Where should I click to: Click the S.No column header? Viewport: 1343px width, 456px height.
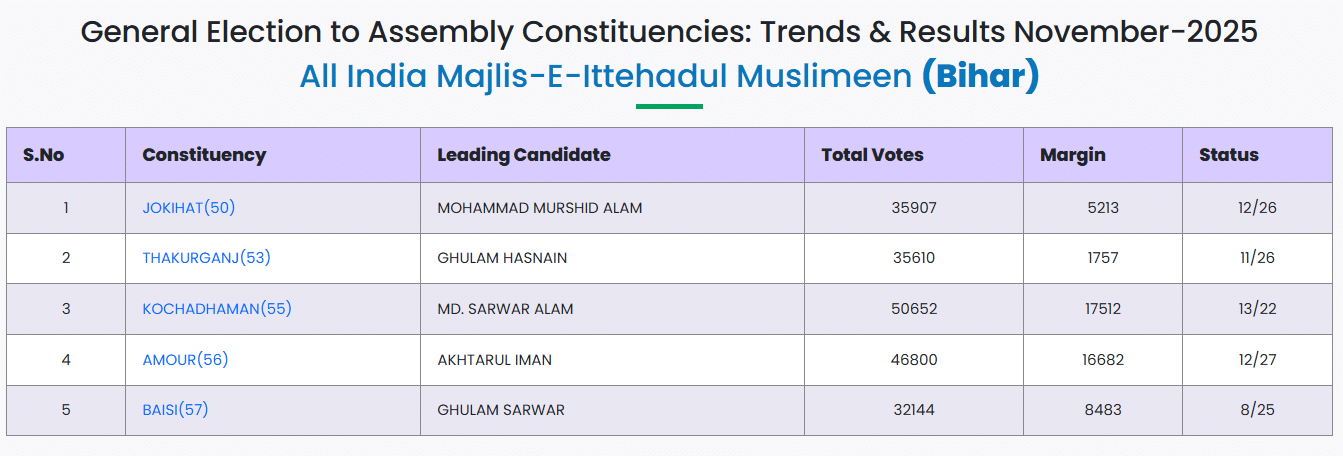point(44,155)
